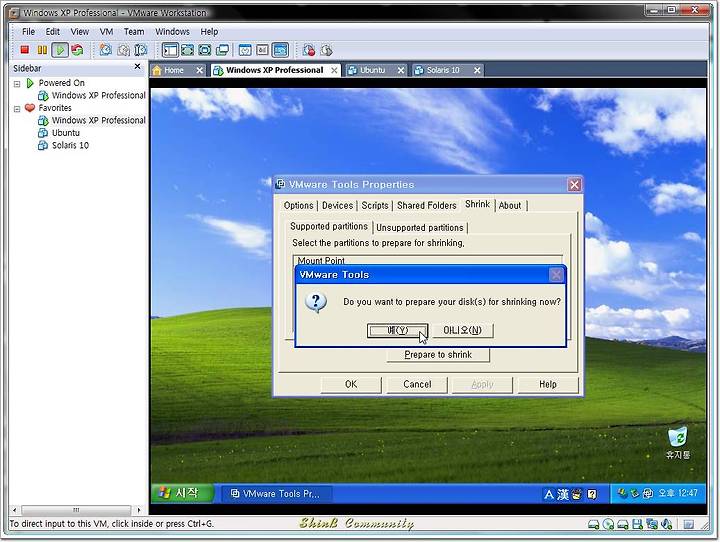720x542 pixels.
Task: Open the Snapshot Manager toolbar icon
Action: (141, 50)
